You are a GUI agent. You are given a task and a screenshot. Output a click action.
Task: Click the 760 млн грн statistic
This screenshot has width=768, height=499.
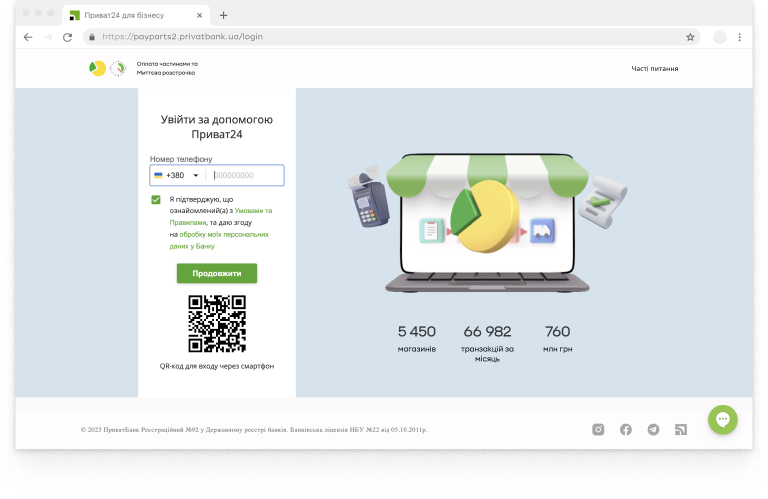557,338
